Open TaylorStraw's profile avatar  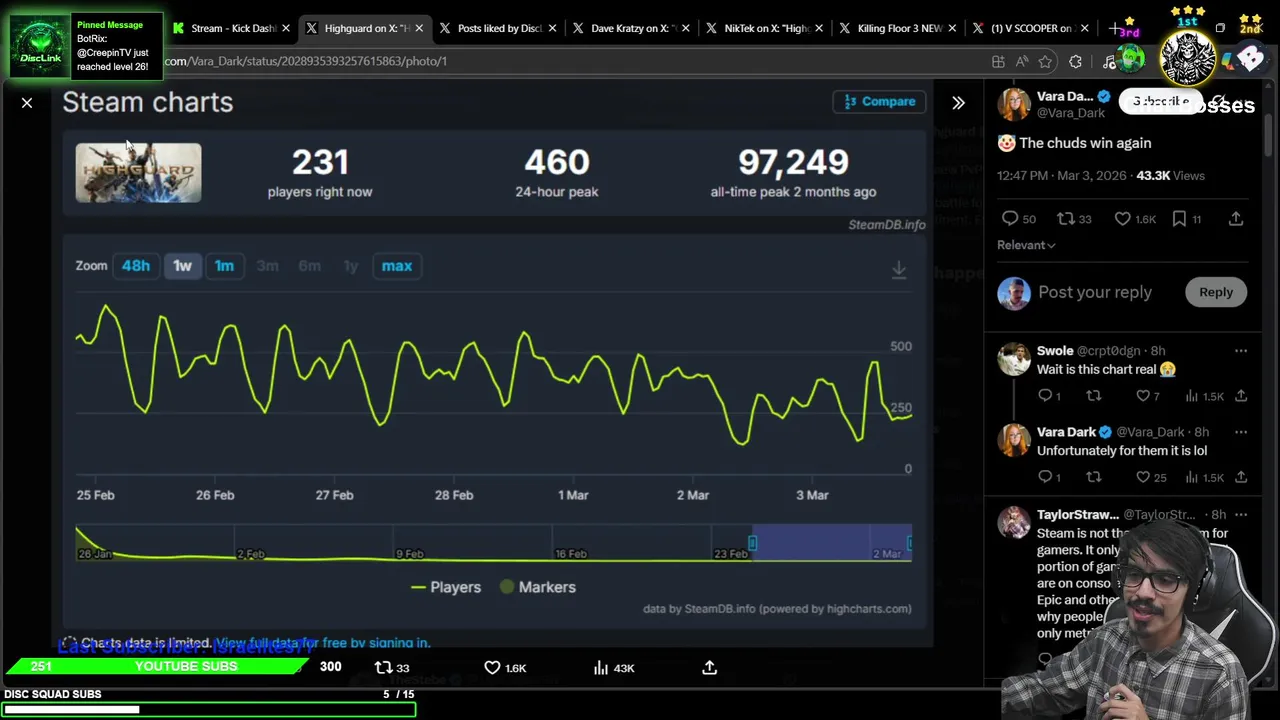coord(1013,522)
